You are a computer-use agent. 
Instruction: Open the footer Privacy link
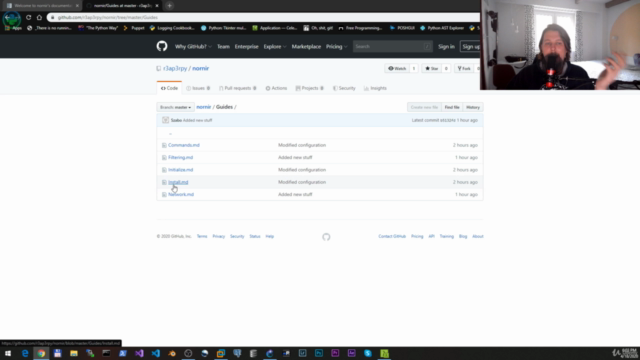tap(218, 236)
